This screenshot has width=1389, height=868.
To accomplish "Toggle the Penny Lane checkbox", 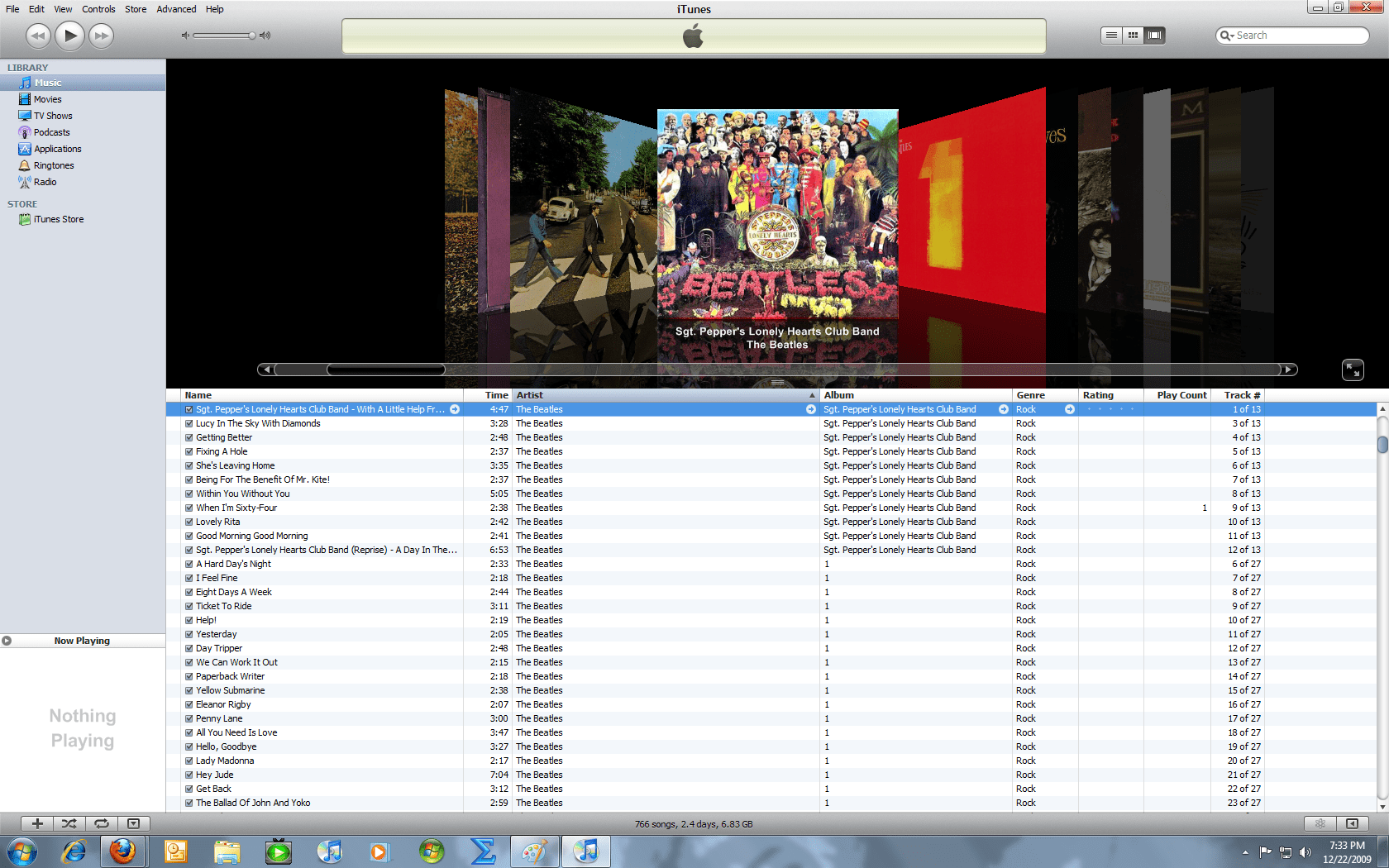I will click(189, 718).
